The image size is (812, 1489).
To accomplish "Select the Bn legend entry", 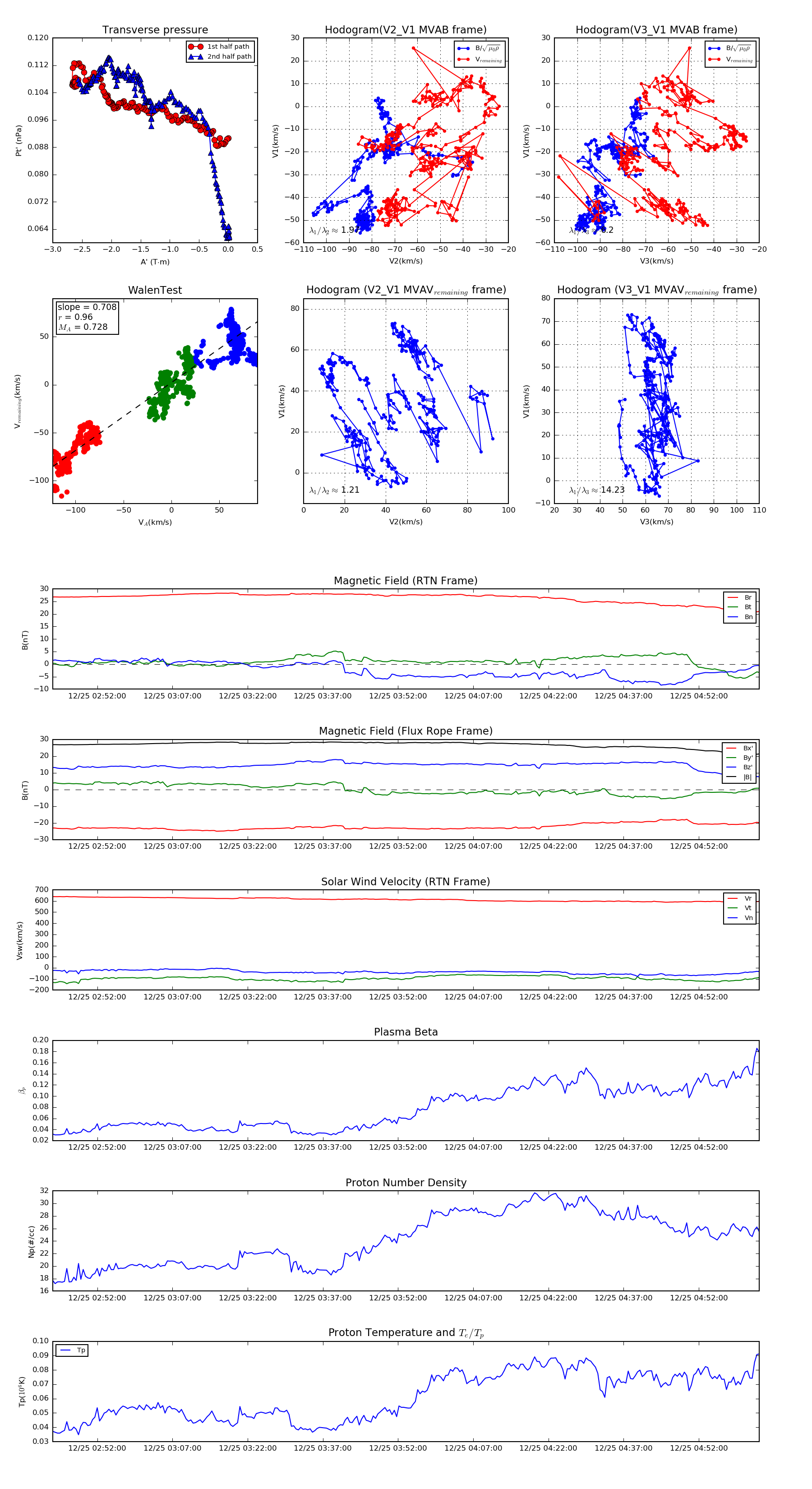I will tap(740, 617).
